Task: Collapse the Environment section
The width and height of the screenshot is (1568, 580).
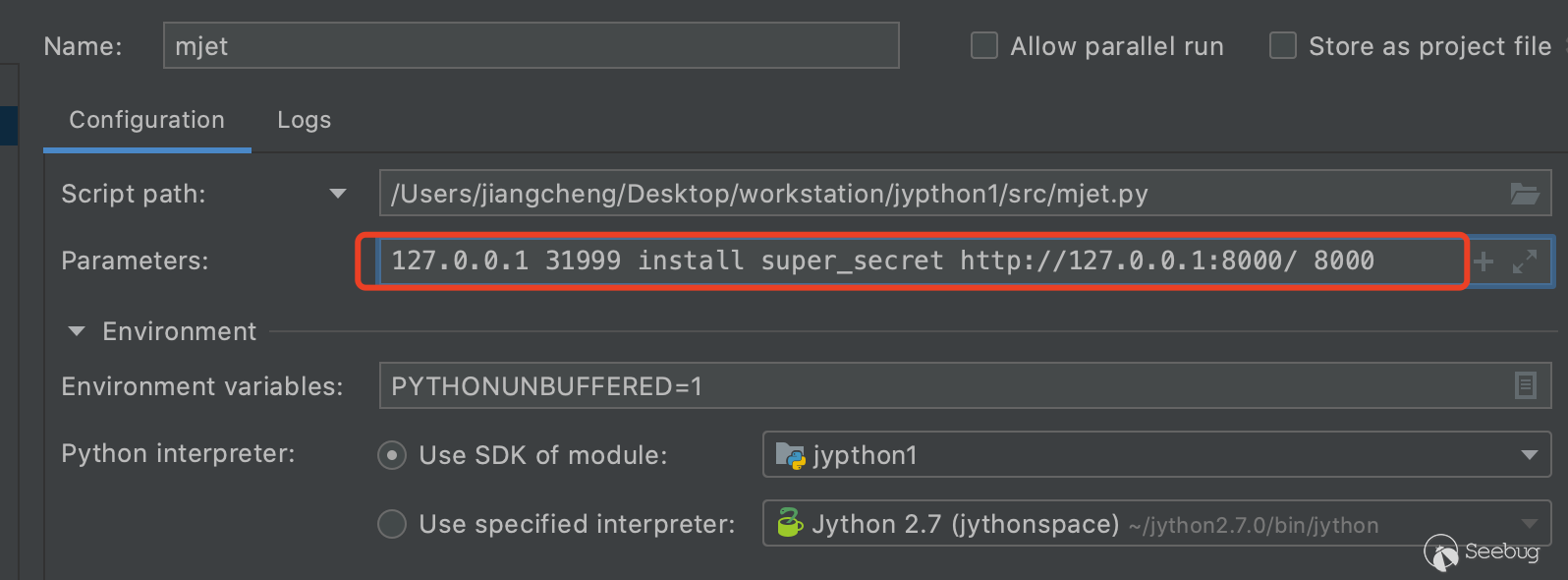Action: pos(77,331)
